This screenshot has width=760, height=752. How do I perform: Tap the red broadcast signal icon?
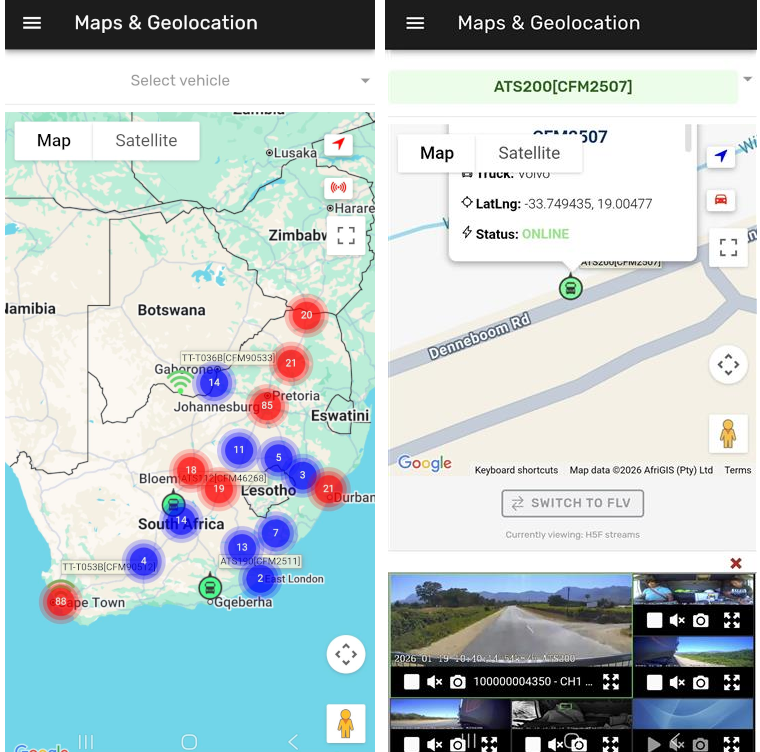click(338, 187)
